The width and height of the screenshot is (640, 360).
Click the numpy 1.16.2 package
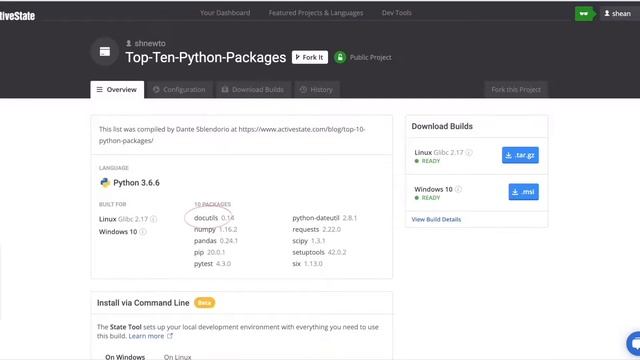click(216, 229)
